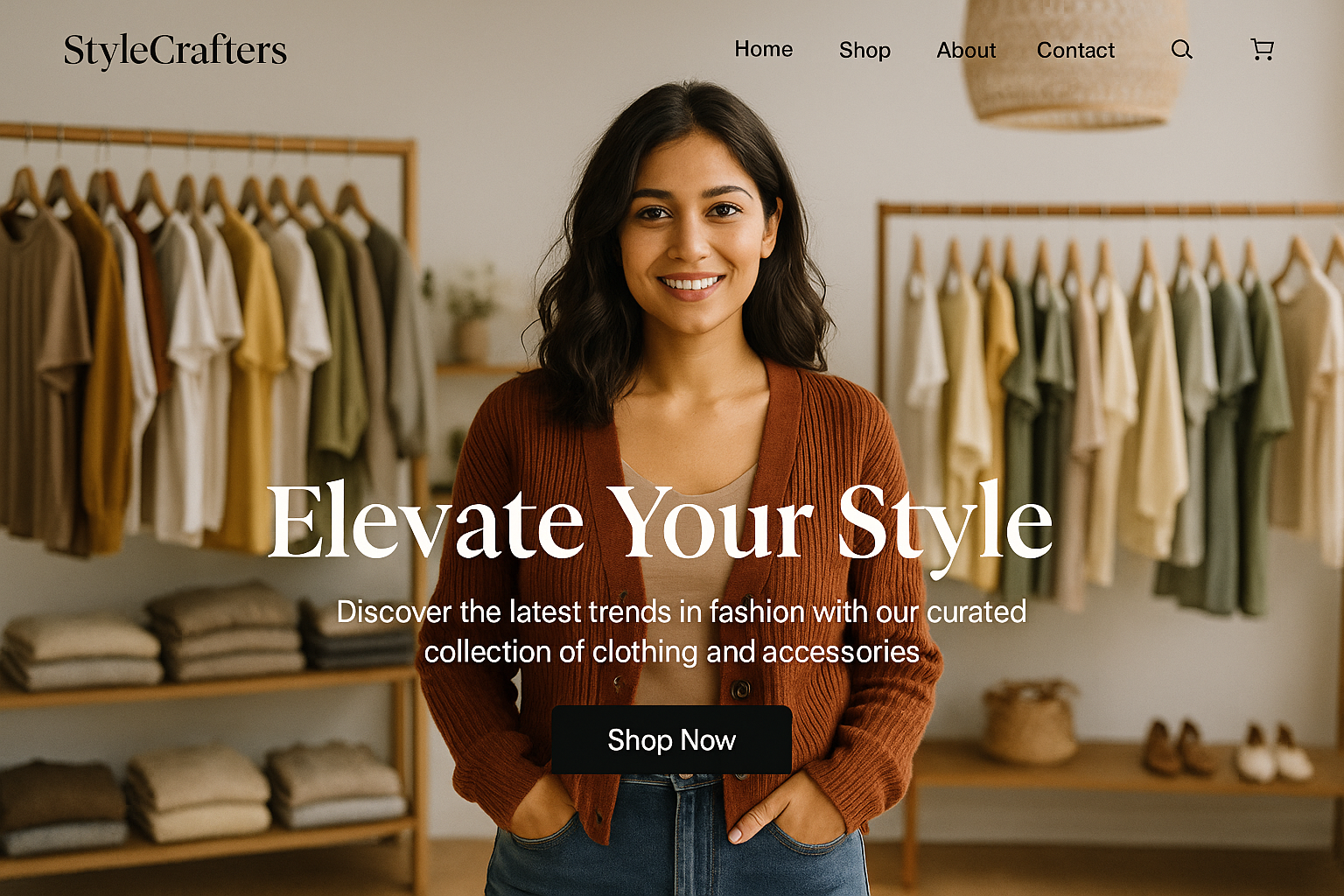Viewport: 1344px width, 896px height.
Task: Open the Contact navigation link
Action: point(1075,51)
